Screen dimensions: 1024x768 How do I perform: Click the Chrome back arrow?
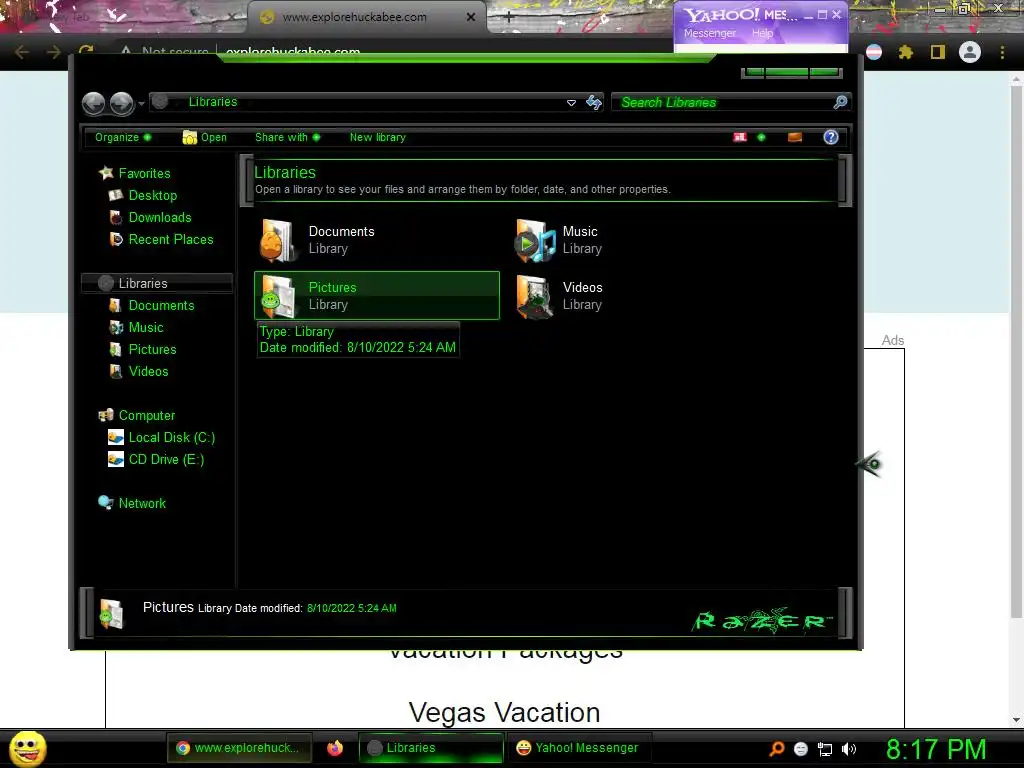tap(22, 52)
